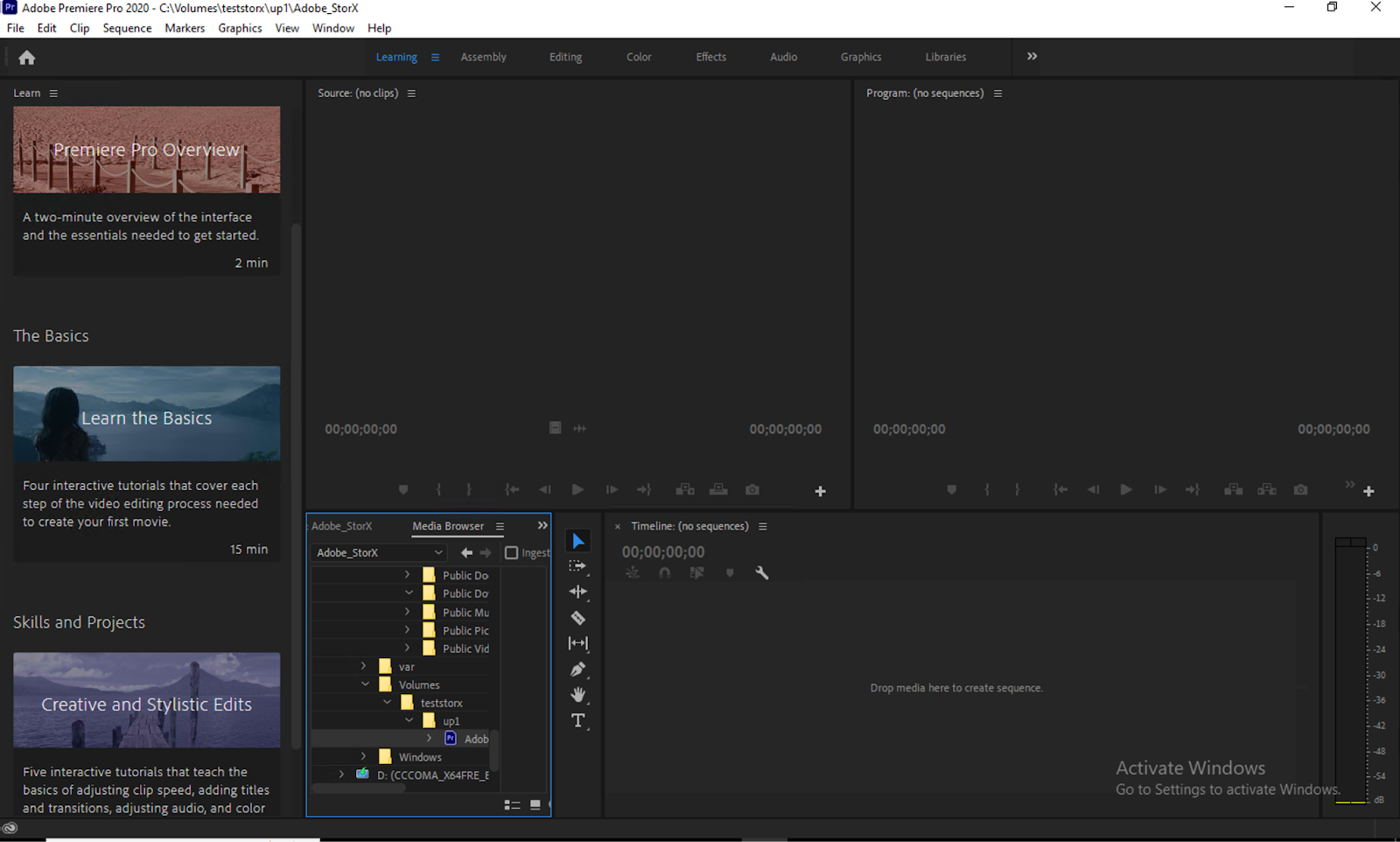Click Media Browser horizontal scrollbar

pyautogui.click(x=359, y=788)
